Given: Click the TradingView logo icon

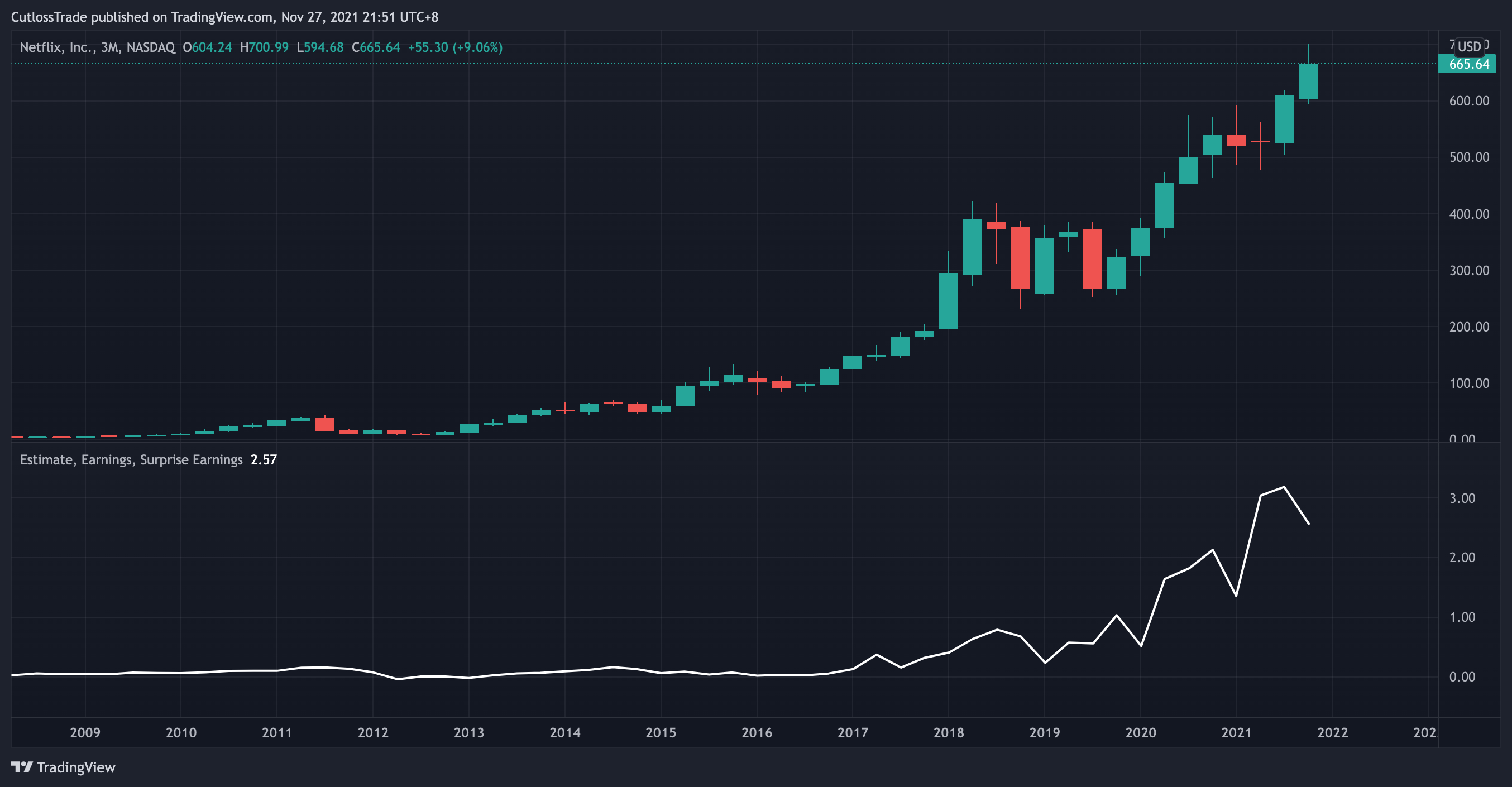Looking at the screenshot, I should click(x=22, y=767).
